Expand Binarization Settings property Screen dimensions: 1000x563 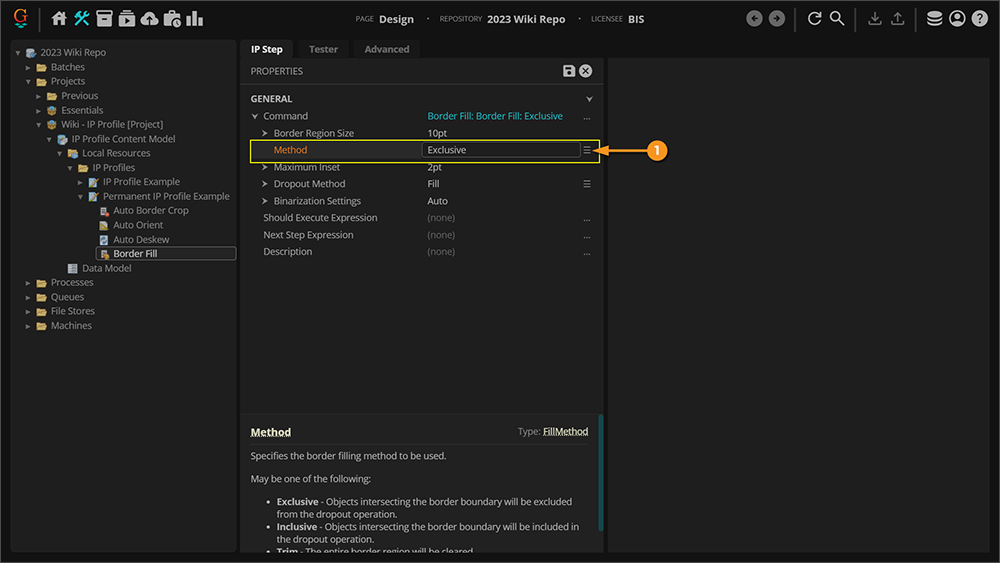tap(265, 201)
